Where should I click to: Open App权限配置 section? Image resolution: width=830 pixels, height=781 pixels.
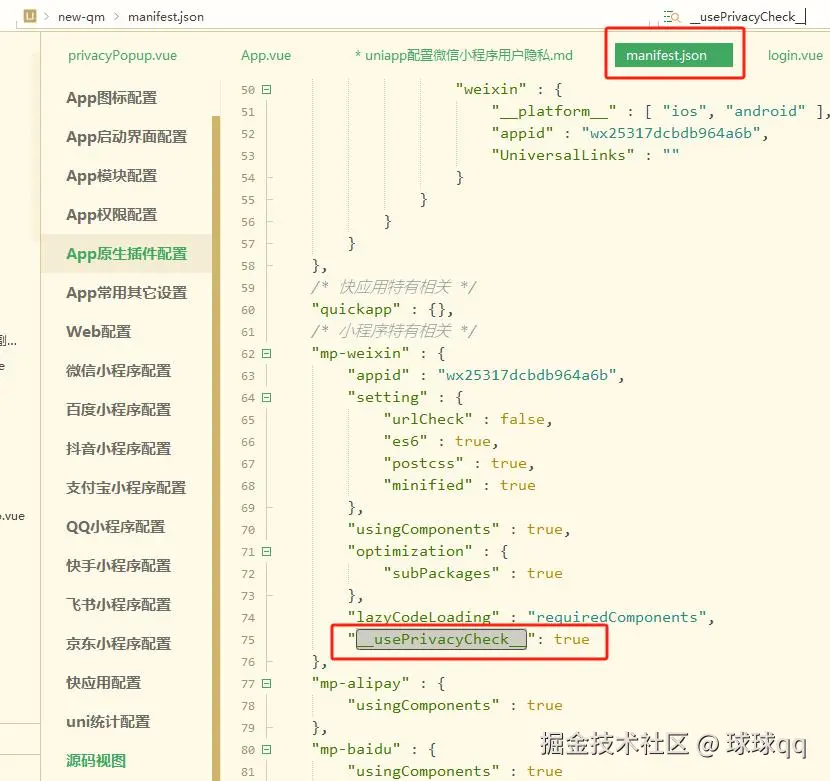[x=112, y=215]
